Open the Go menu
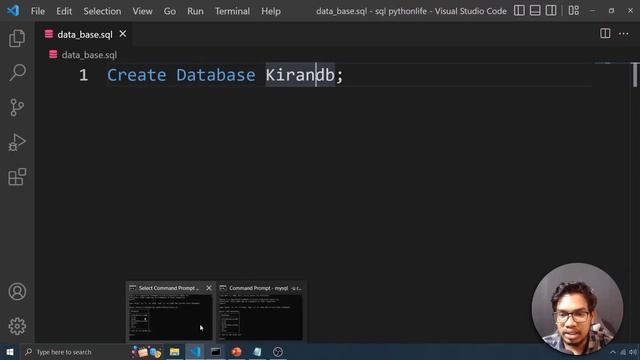The image size is (640, 360). point(170,11)
